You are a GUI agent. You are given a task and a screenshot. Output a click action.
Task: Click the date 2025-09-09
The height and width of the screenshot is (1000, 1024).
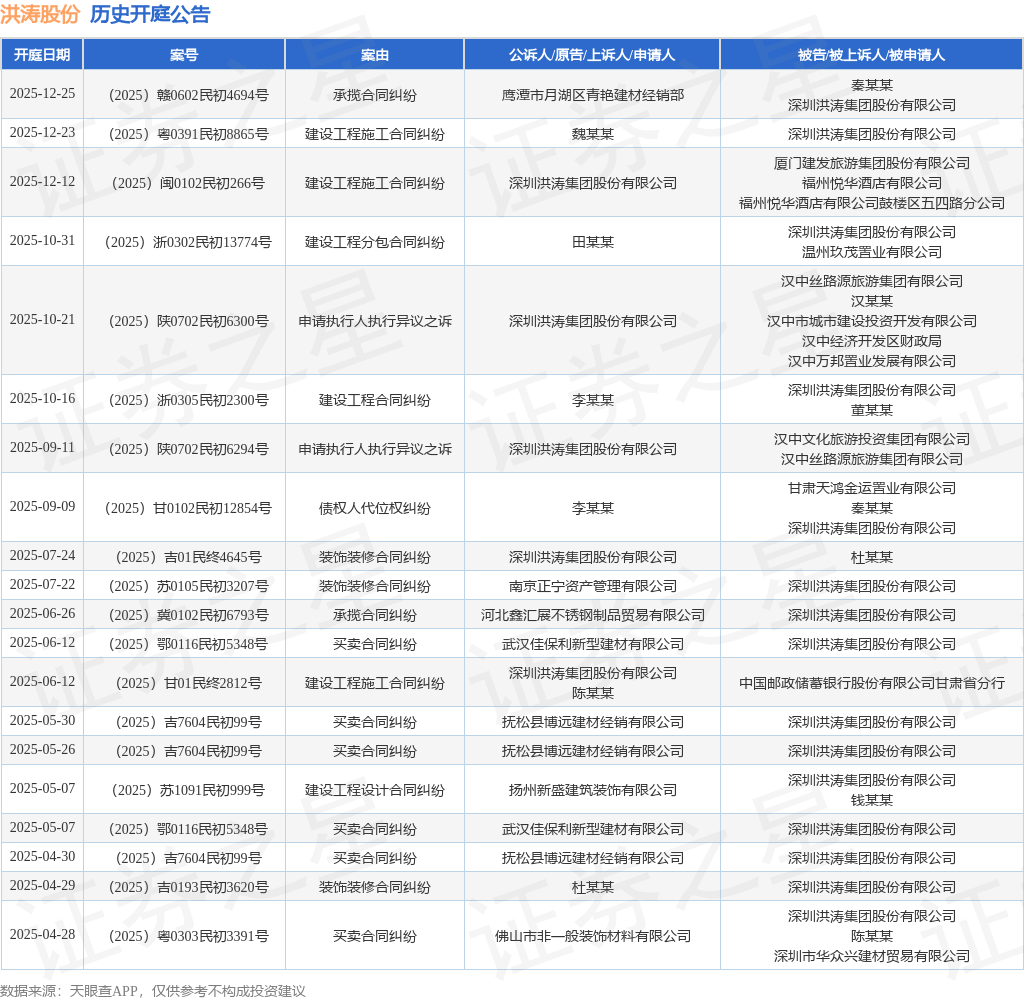point(42,506)
